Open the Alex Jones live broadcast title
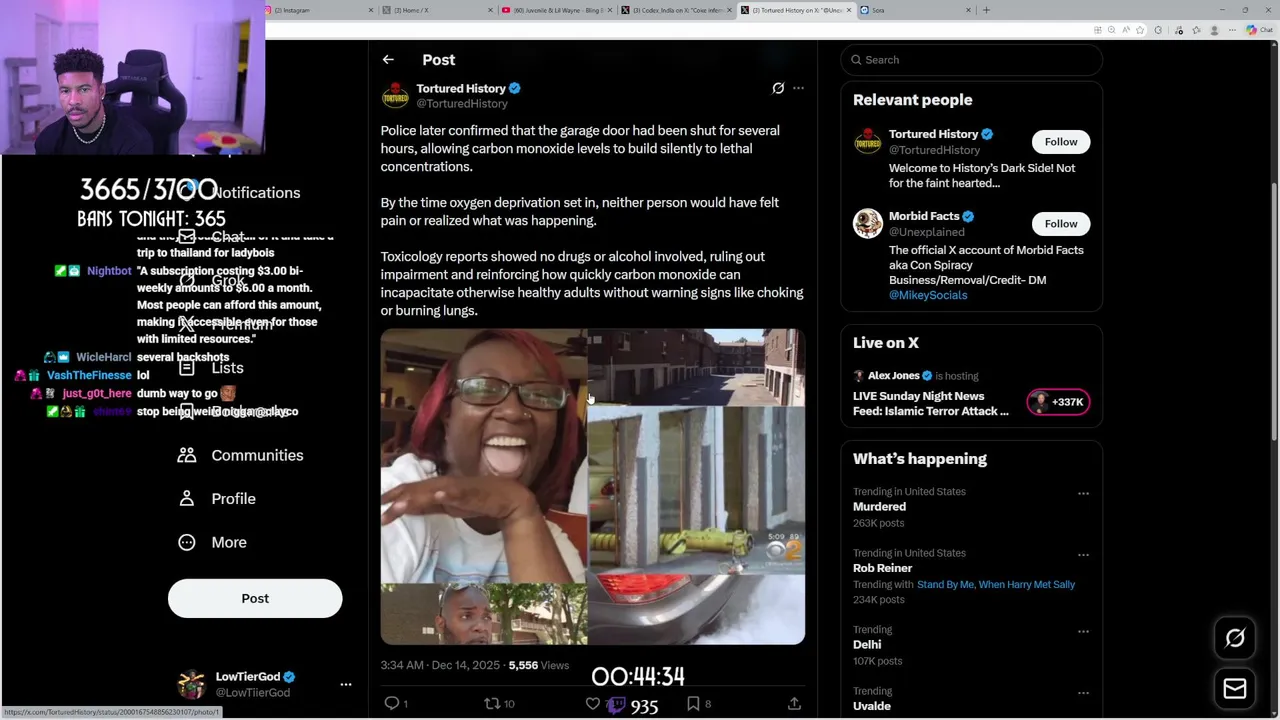 coord(930,403)
